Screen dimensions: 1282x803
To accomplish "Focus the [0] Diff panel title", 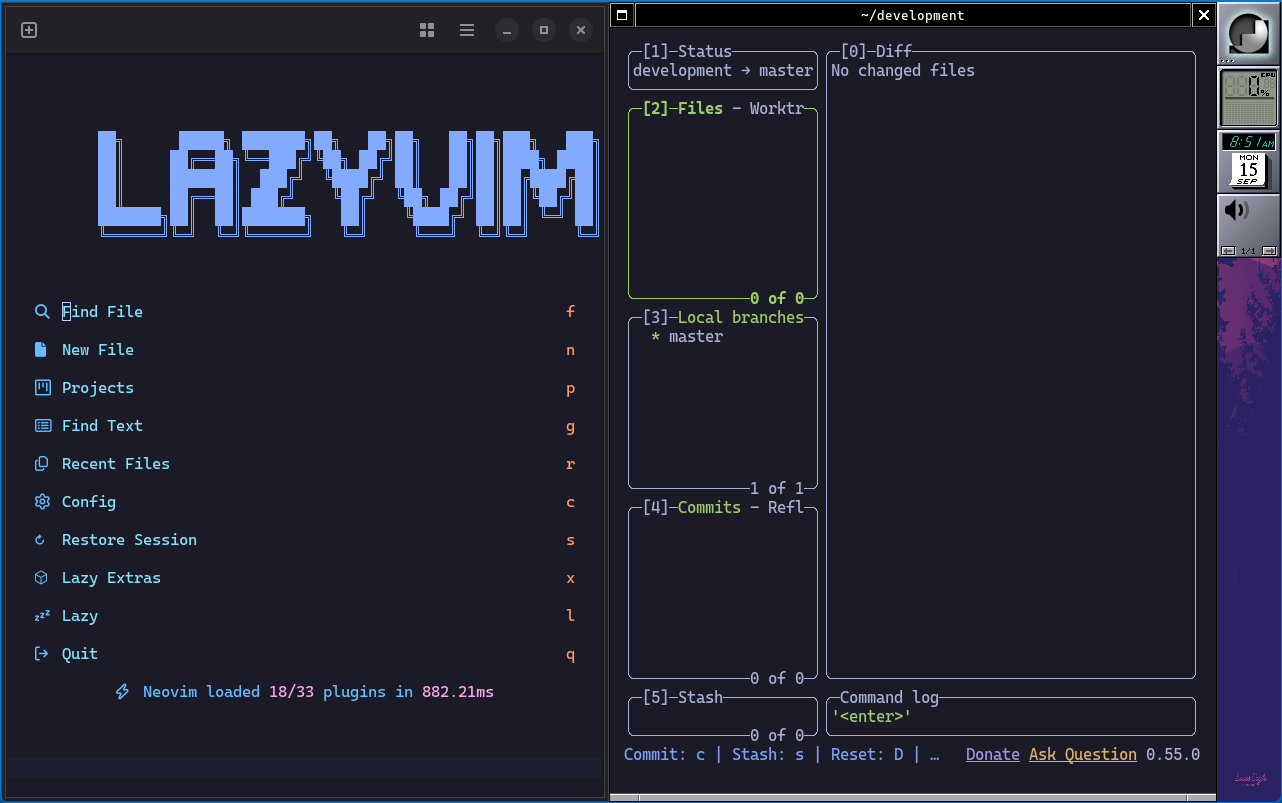I will 876,52.
